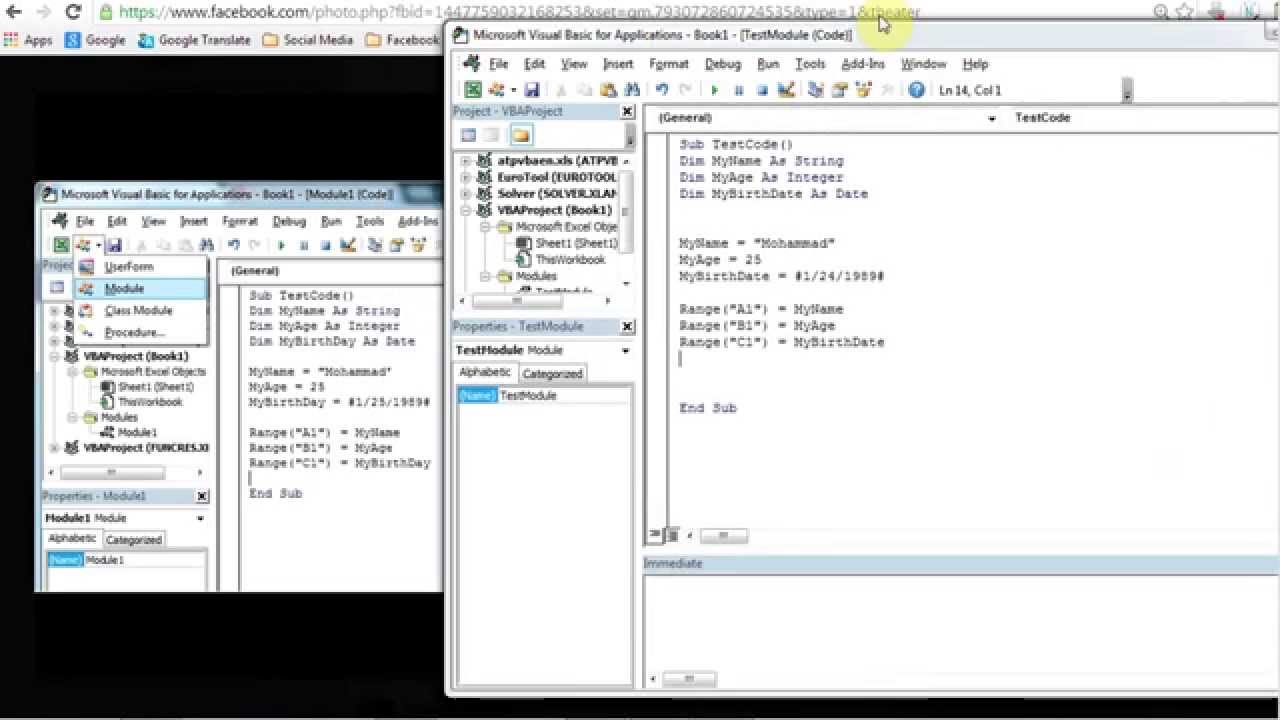
Task: Collapse VBAProject (Book1) in TestModule window
Action: pyautogui.click(x=466, y=210)
